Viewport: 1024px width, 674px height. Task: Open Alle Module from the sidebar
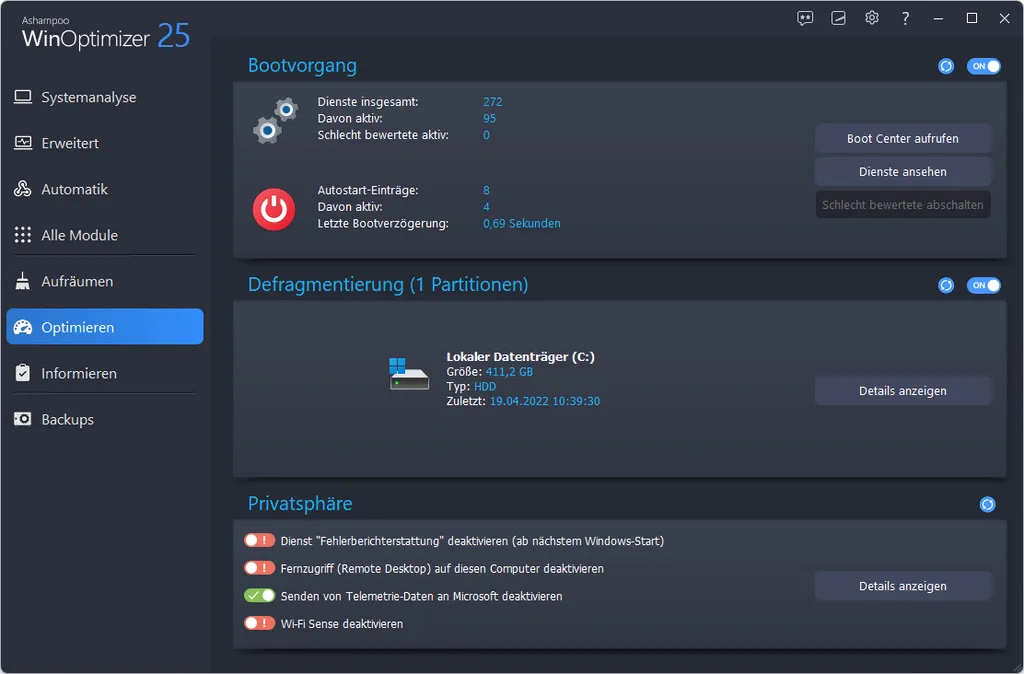[x=22, y=234]
